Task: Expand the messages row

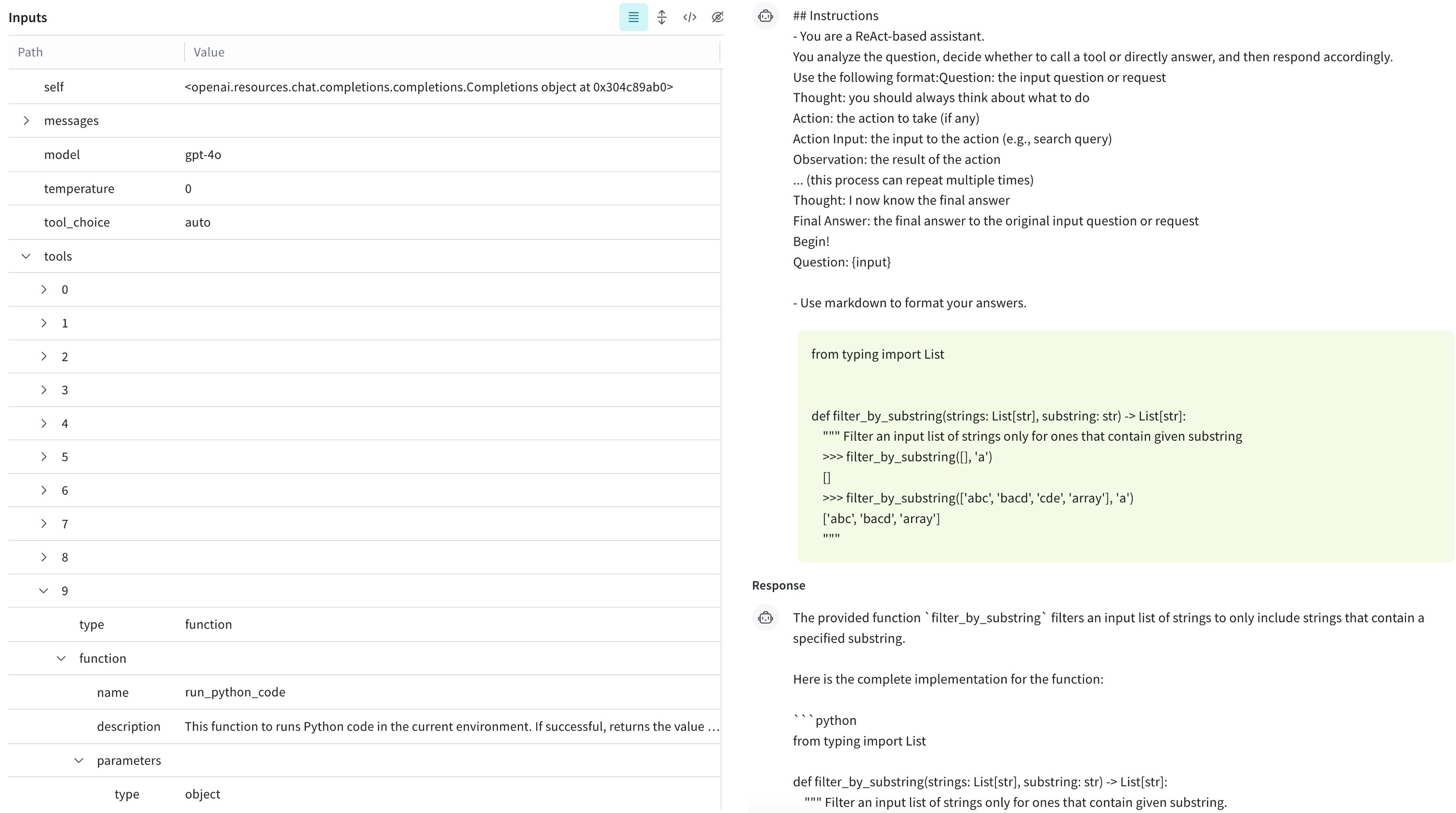Action: pyautogui.click(x=26, y=120)
